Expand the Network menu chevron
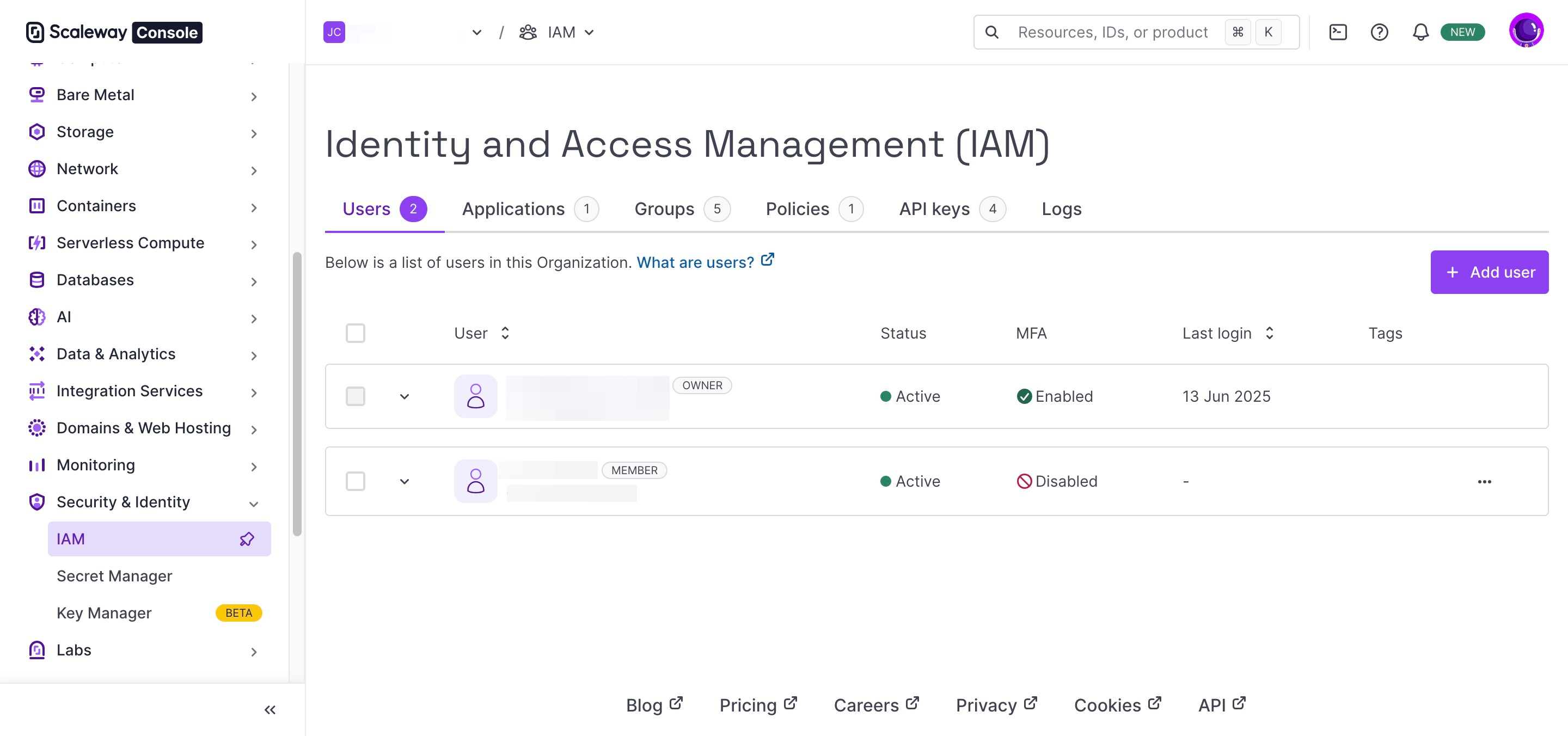 (254, 170)
